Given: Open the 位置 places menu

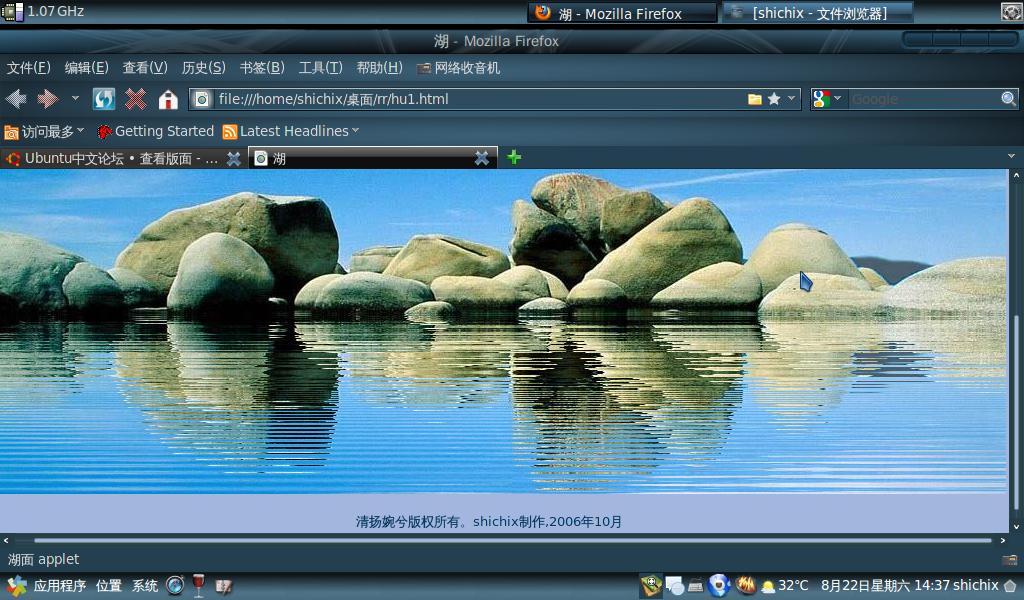Looking at the screenshot, I should click(x=108, y=586).
